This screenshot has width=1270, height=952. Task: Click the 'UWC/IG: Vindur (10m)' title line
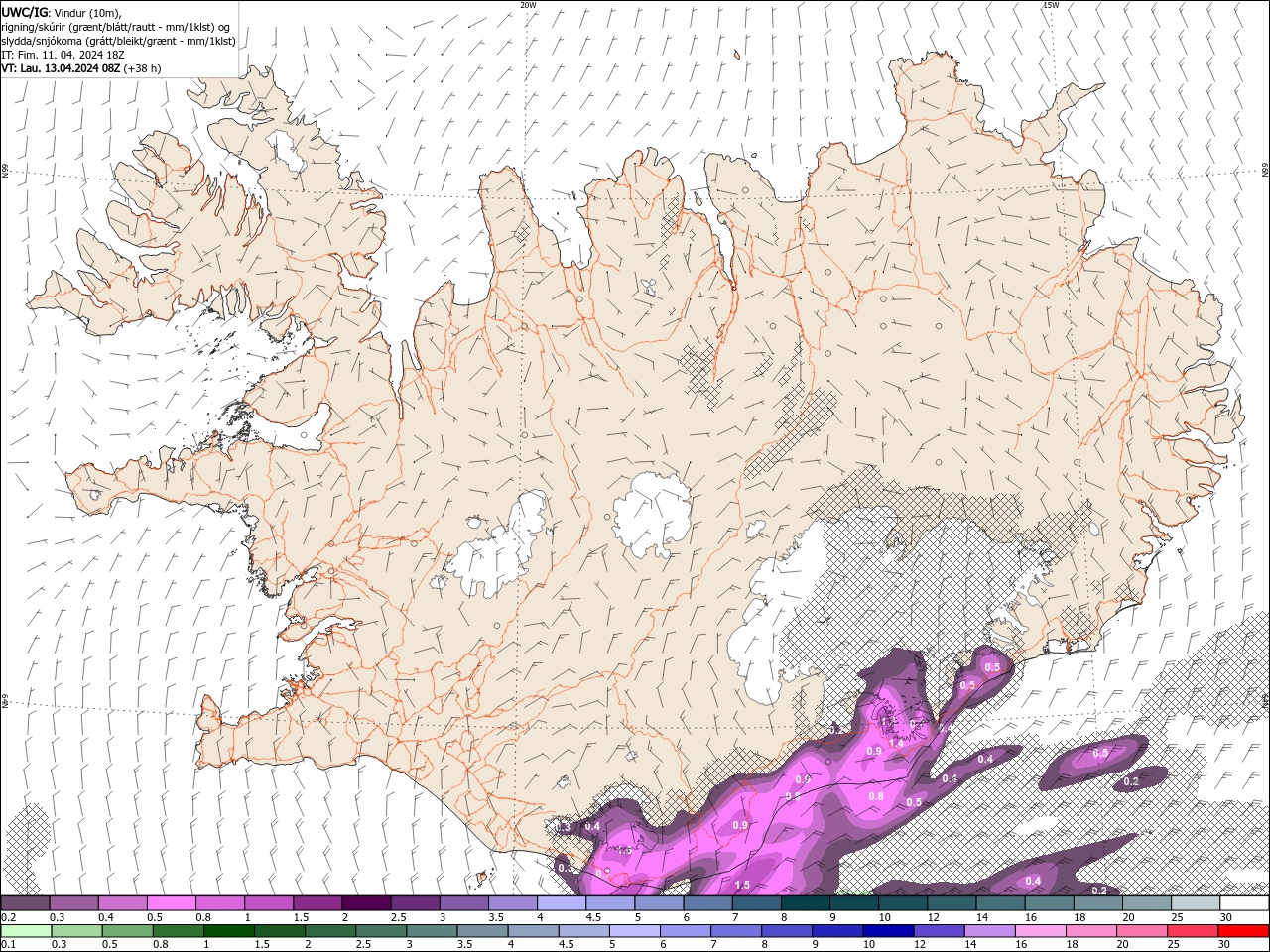click(x=62, y=12)
